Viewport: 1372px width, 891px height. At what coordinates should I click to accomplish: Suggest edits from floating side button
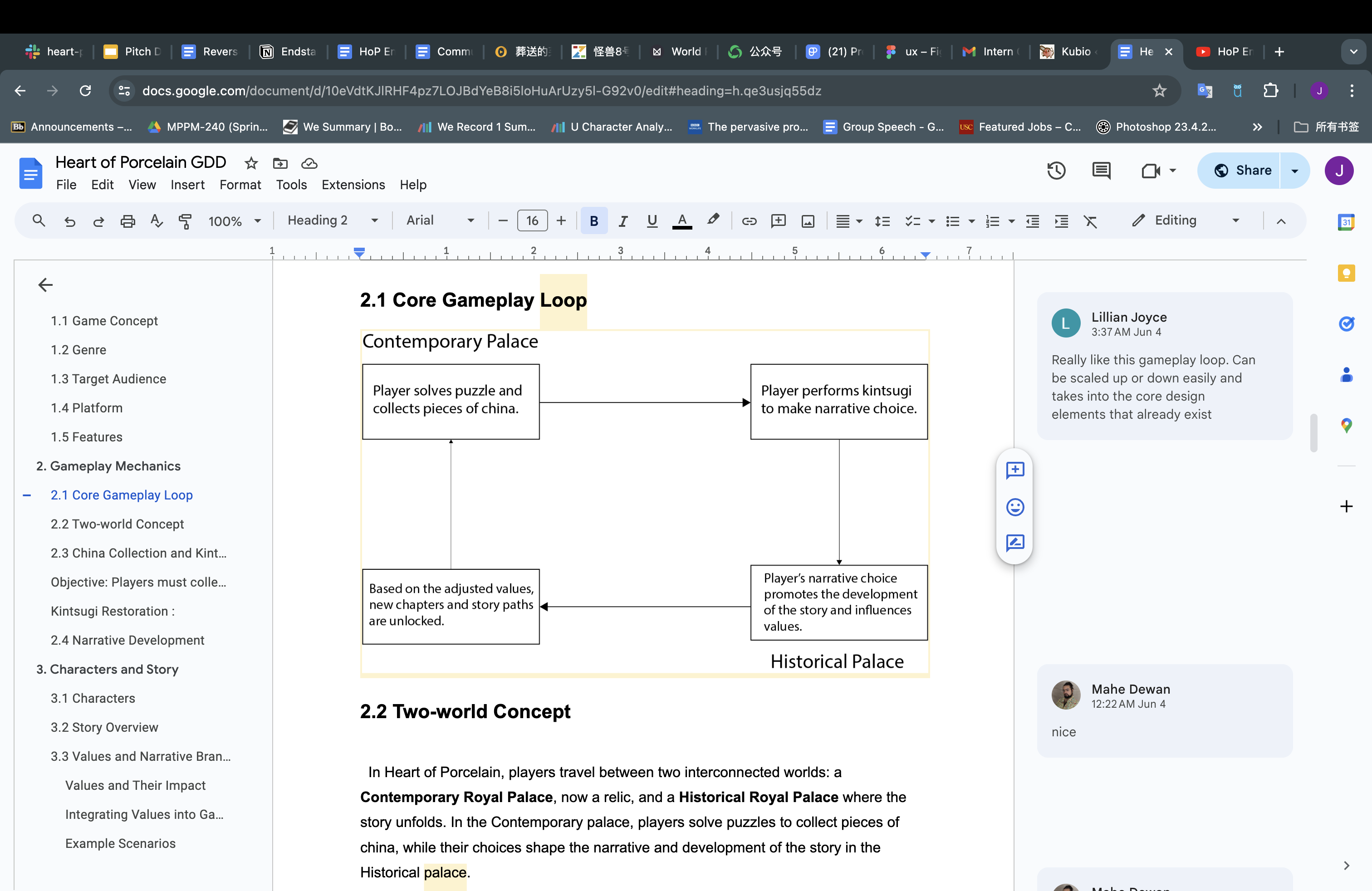(1014, 543)
